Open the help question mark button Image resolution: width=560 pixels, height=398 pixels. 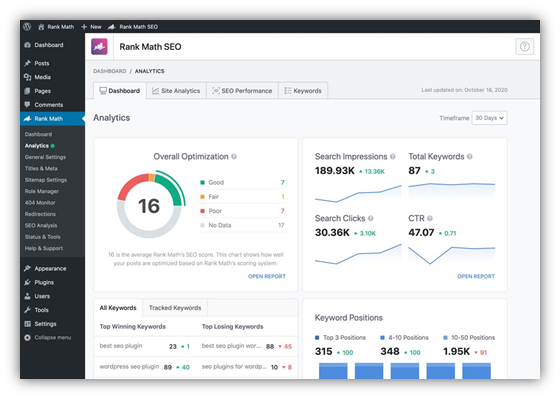pyautogui.click(x=524, y=46)
